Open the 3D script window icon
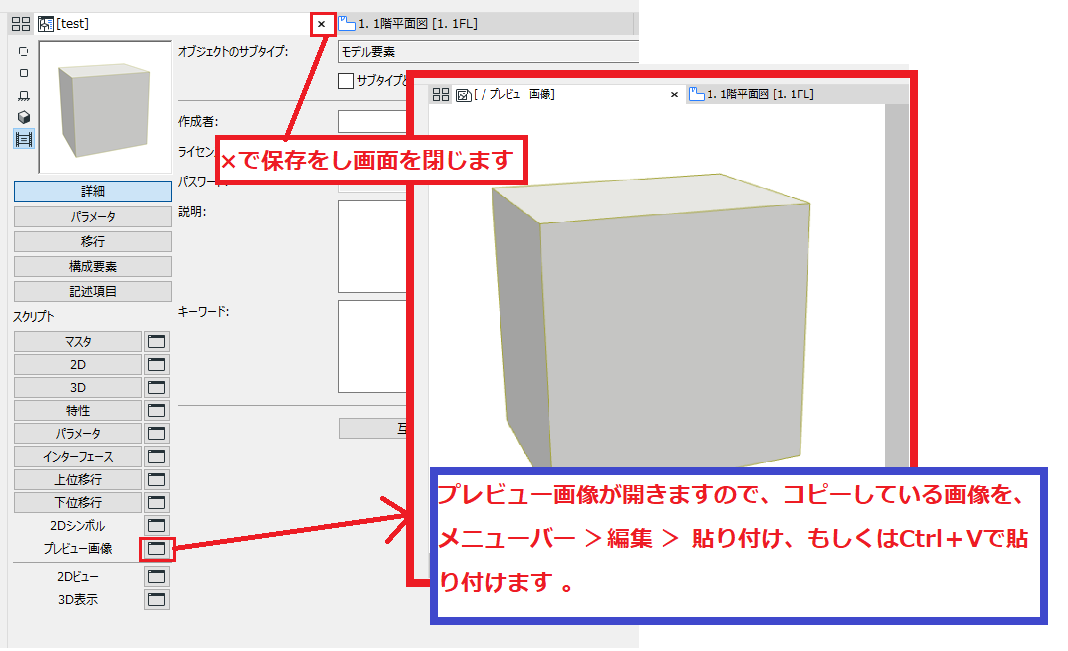 coord(157,387)
